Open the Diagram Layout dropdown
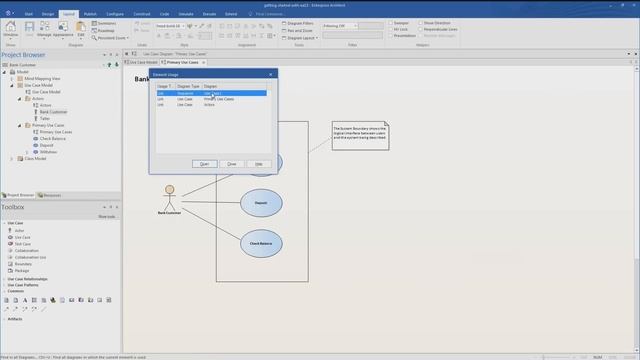The image size is (640, 360). (x=300, y=38)
